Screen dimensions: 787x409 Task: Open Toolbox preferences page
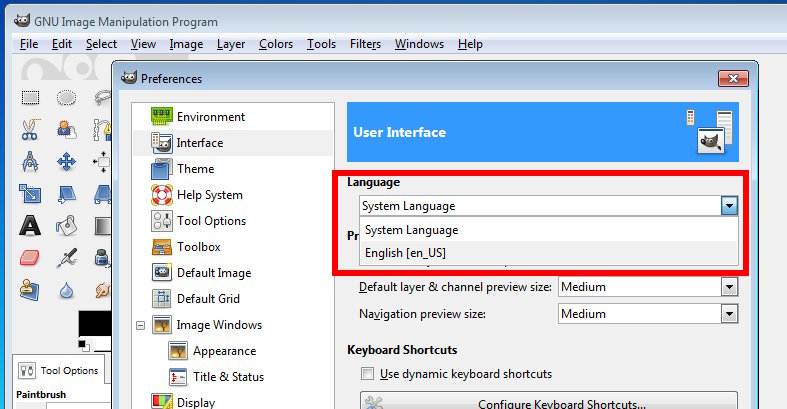pyautogui.click(x=199, y=247)
